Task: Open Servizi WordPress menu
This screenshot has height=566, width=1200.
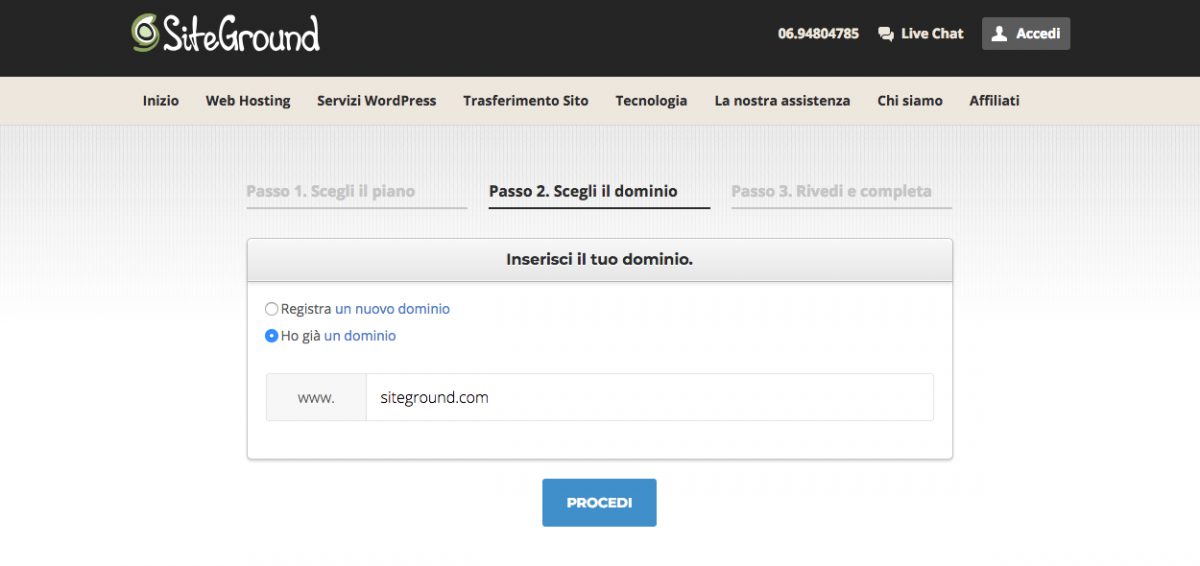Action: (377, 100)
